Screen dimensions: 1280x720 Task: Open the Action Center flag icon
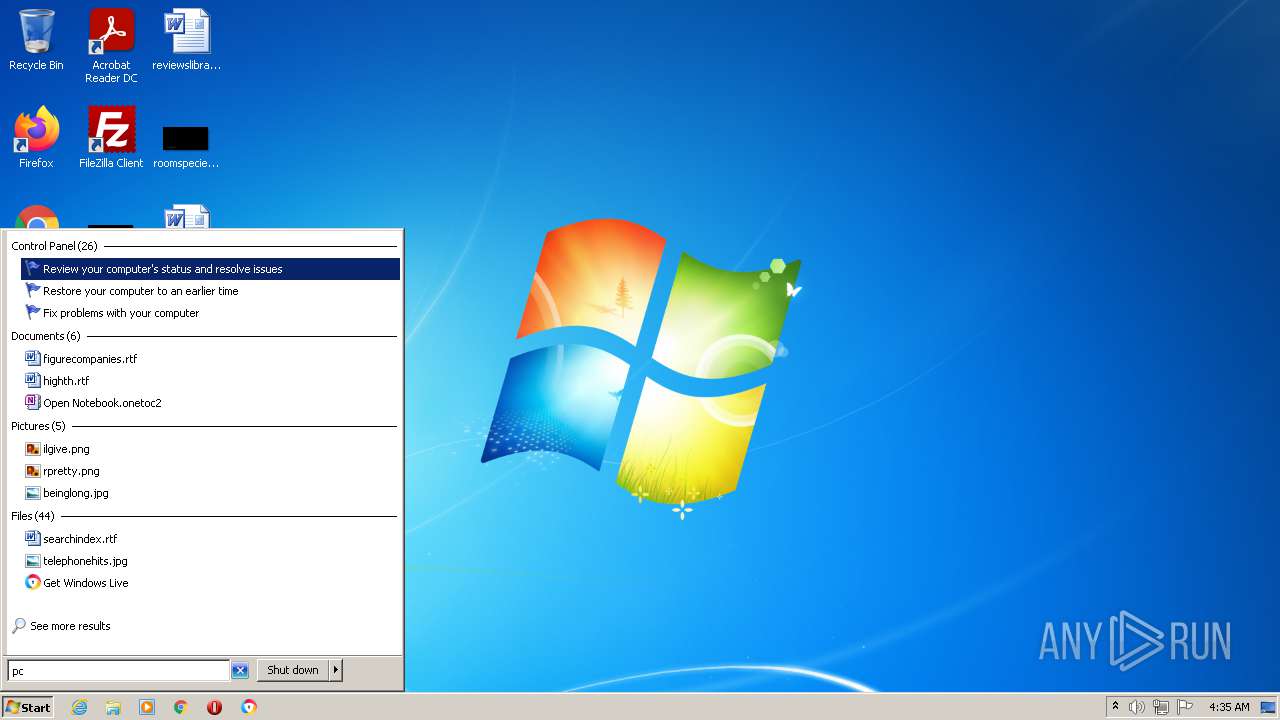click(x=1185, y=707)
